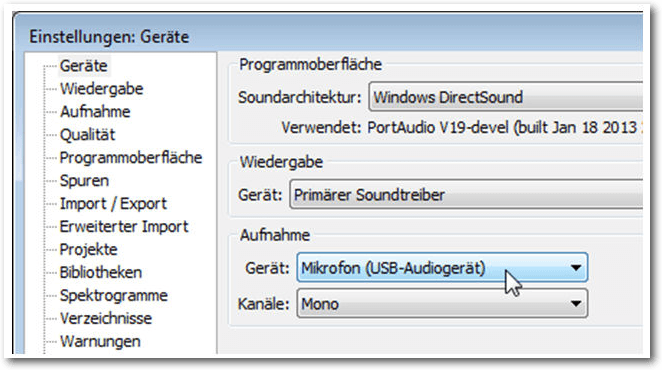The image size is (662, 370).
Task: Open the Projekte settings page
Action: point(88,250)
